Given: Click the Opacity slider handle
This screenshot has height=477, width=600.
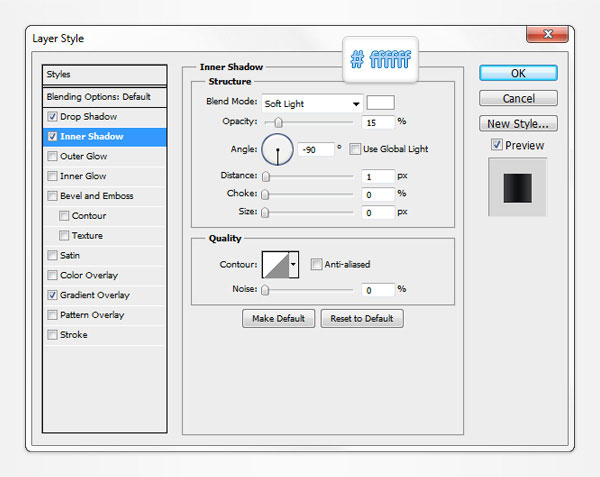Looking at the screenshot, I should pyautogui.click(x=279, y=122).
